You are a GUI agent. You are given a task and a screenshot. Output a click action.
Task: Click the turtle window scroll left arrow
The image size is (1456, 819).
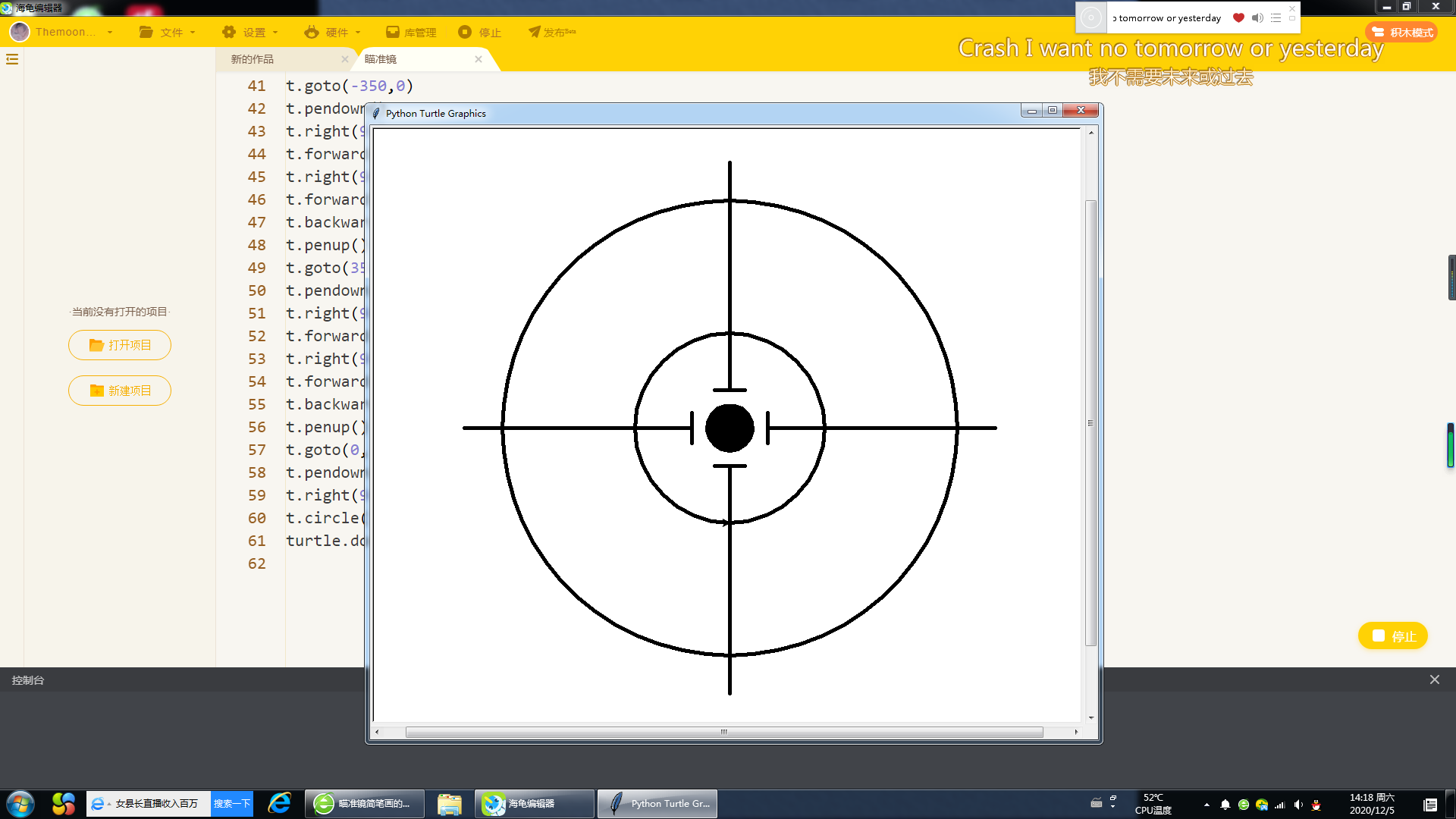pyautogui.click(x=377, y=732)
